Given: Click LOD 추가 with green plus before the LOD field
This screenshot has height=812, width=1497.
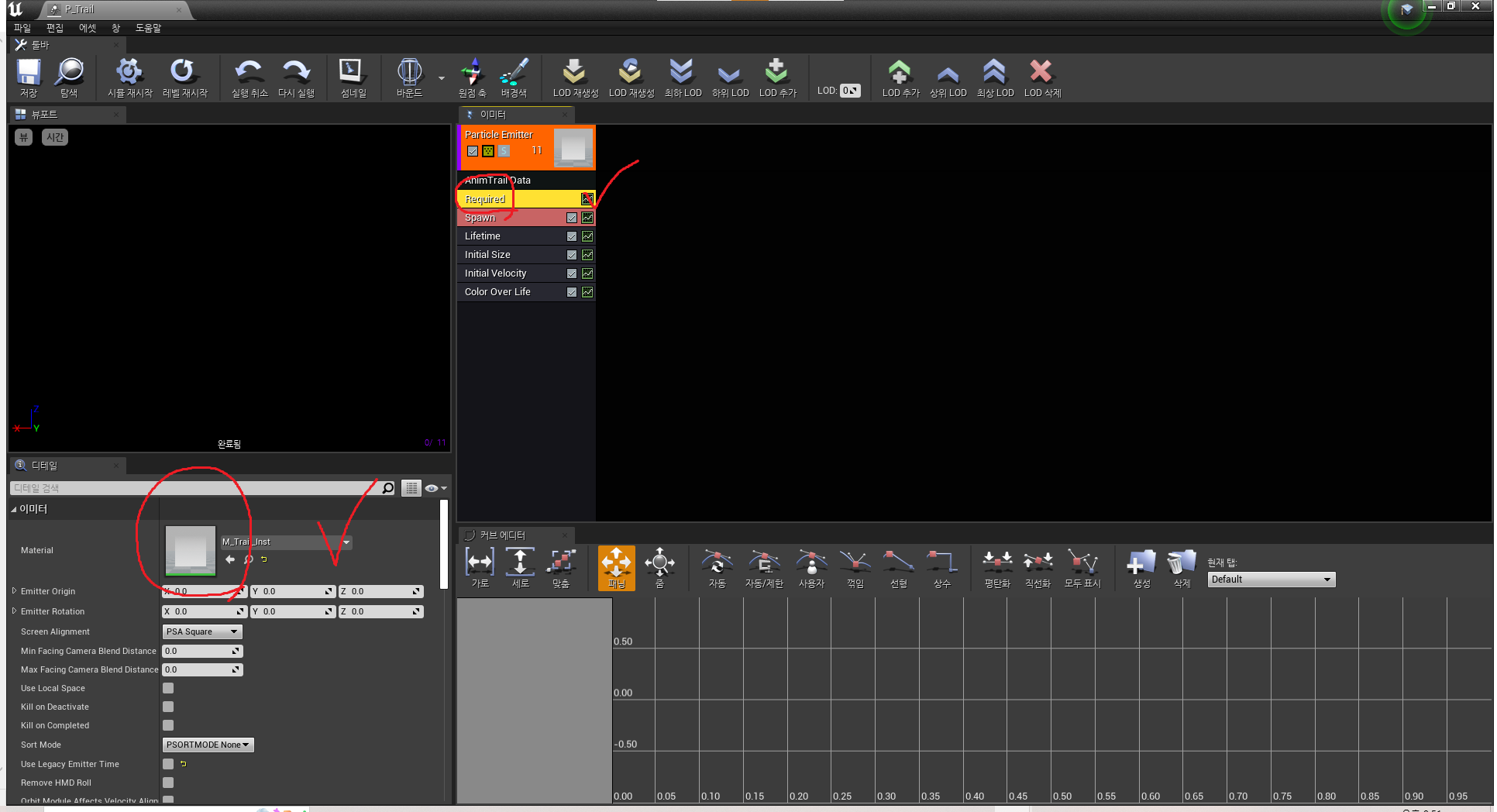Looking at the screenshot, I should click(x=777, y=78).
